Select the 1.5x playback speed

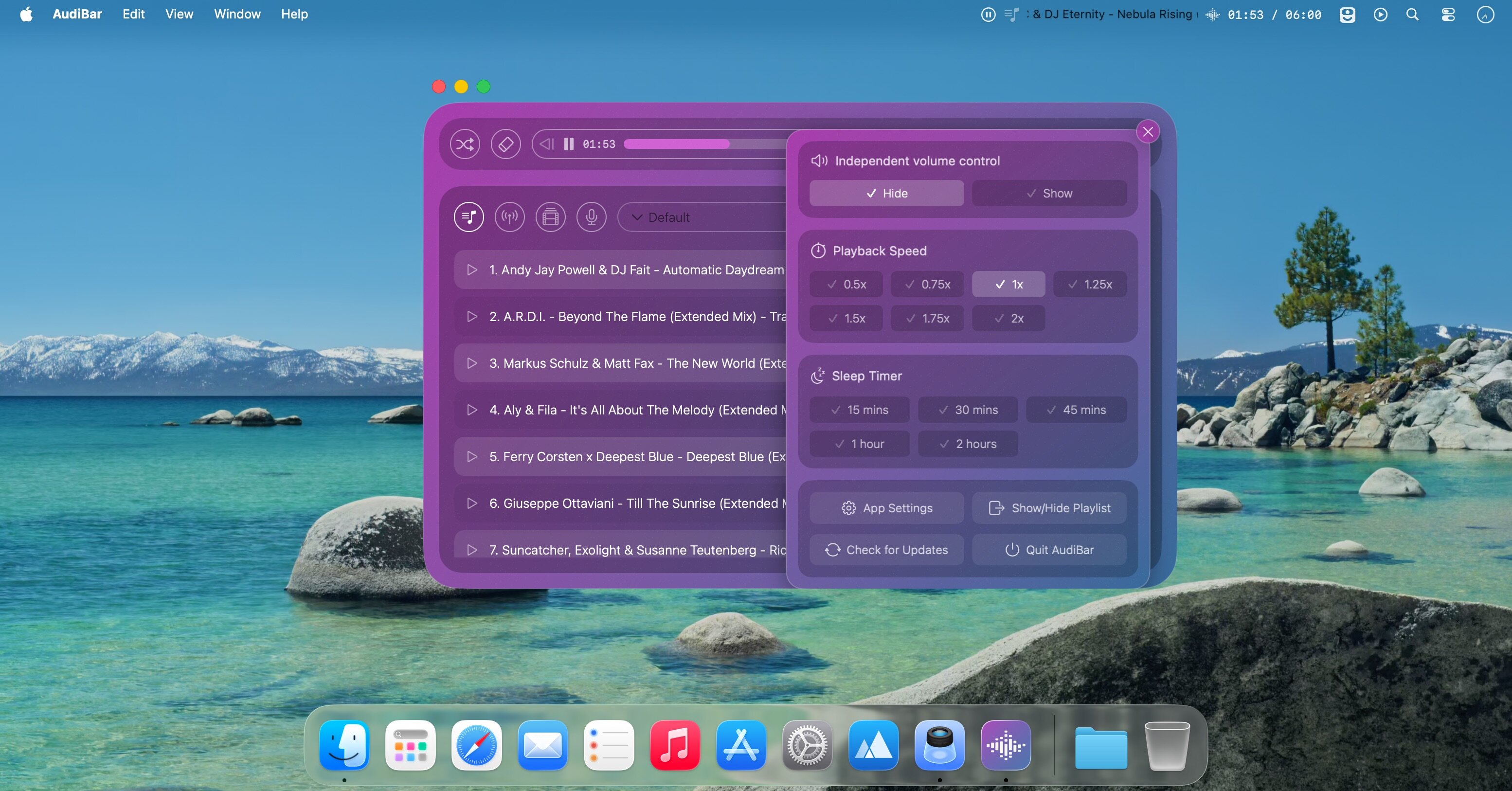pos(846,318)
